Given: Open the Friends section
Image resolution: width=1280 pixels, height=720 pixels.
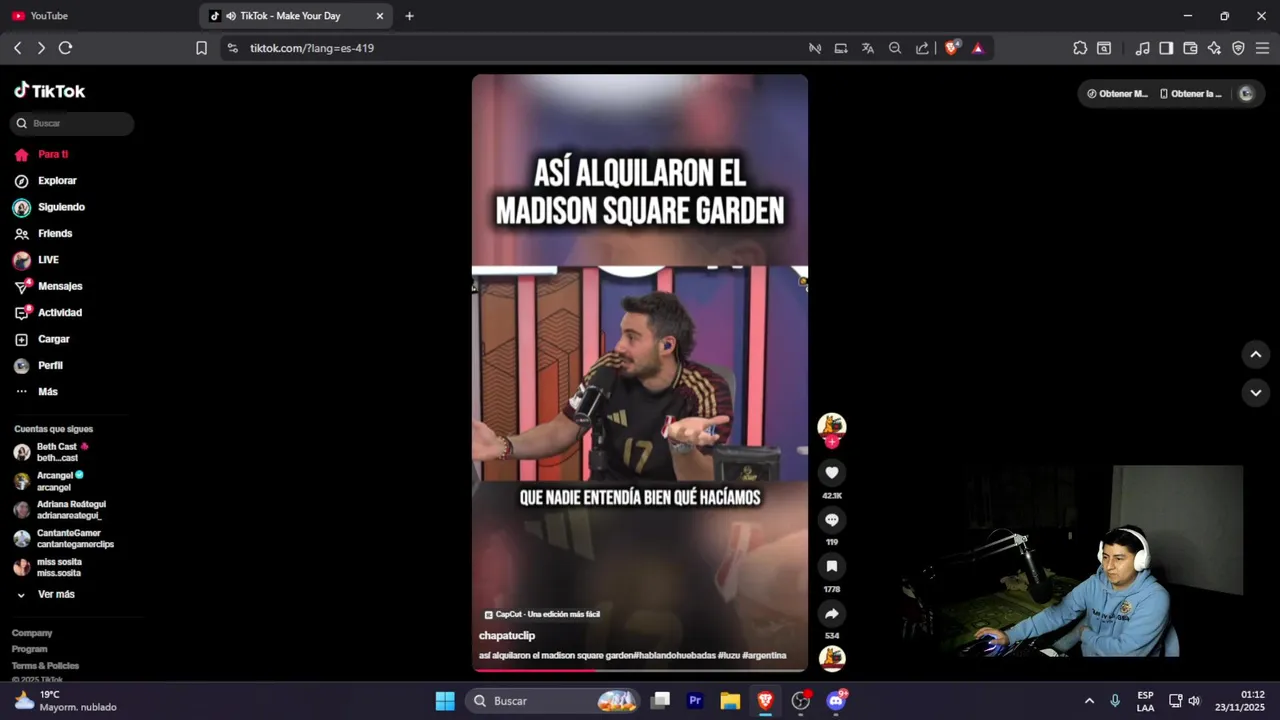Looking at the screenshot, I should coord(43,233).
